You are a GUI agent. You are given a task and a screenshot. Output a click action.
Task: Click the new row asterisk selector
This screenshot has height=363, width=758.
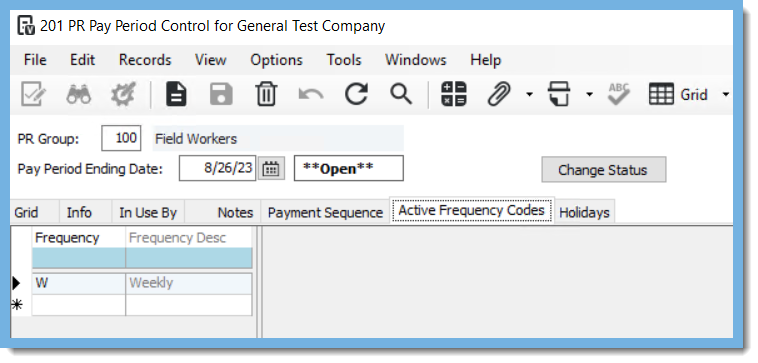click(17, 305)
